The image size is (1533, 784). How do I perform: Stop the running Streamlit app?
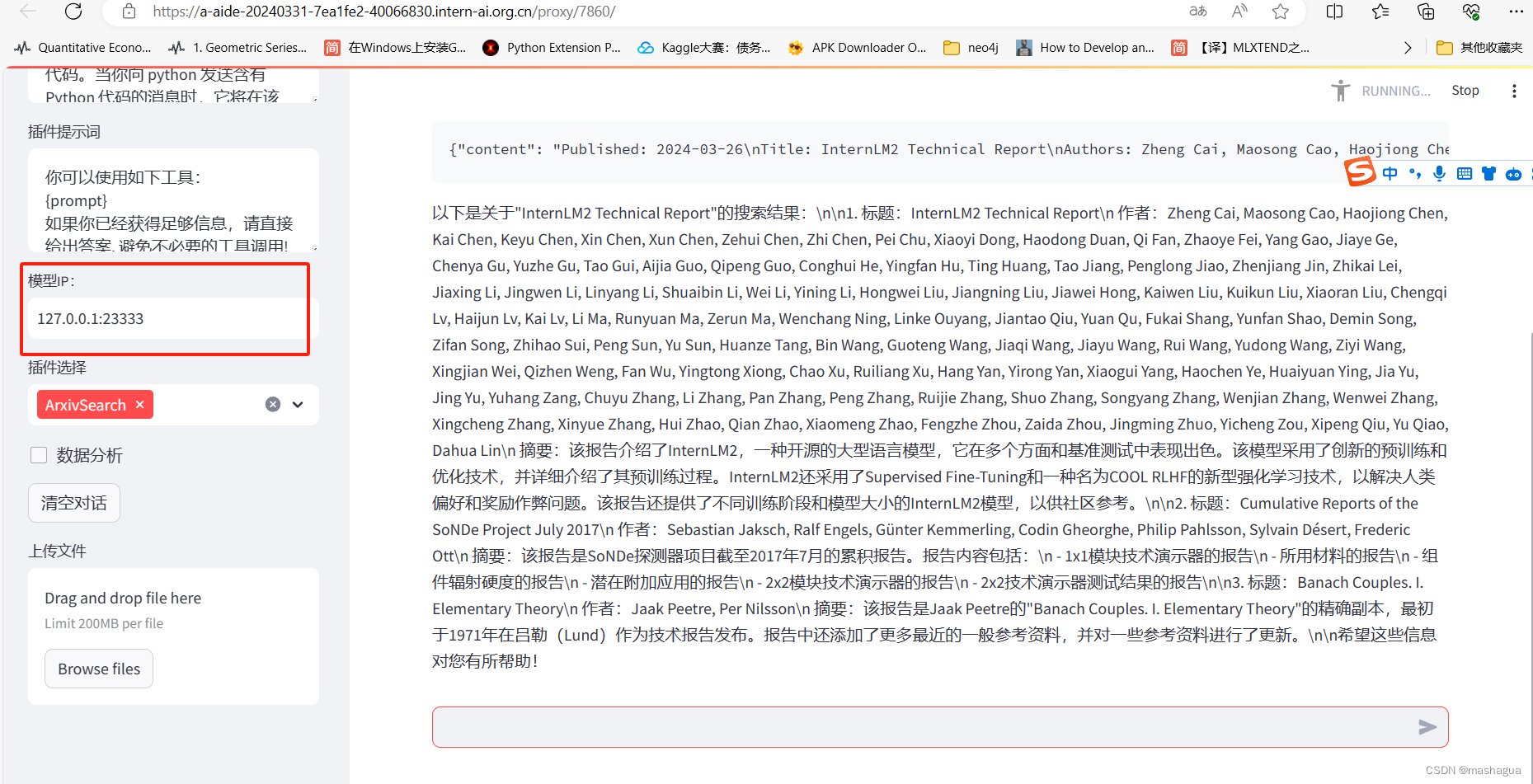coord(1465,91)
